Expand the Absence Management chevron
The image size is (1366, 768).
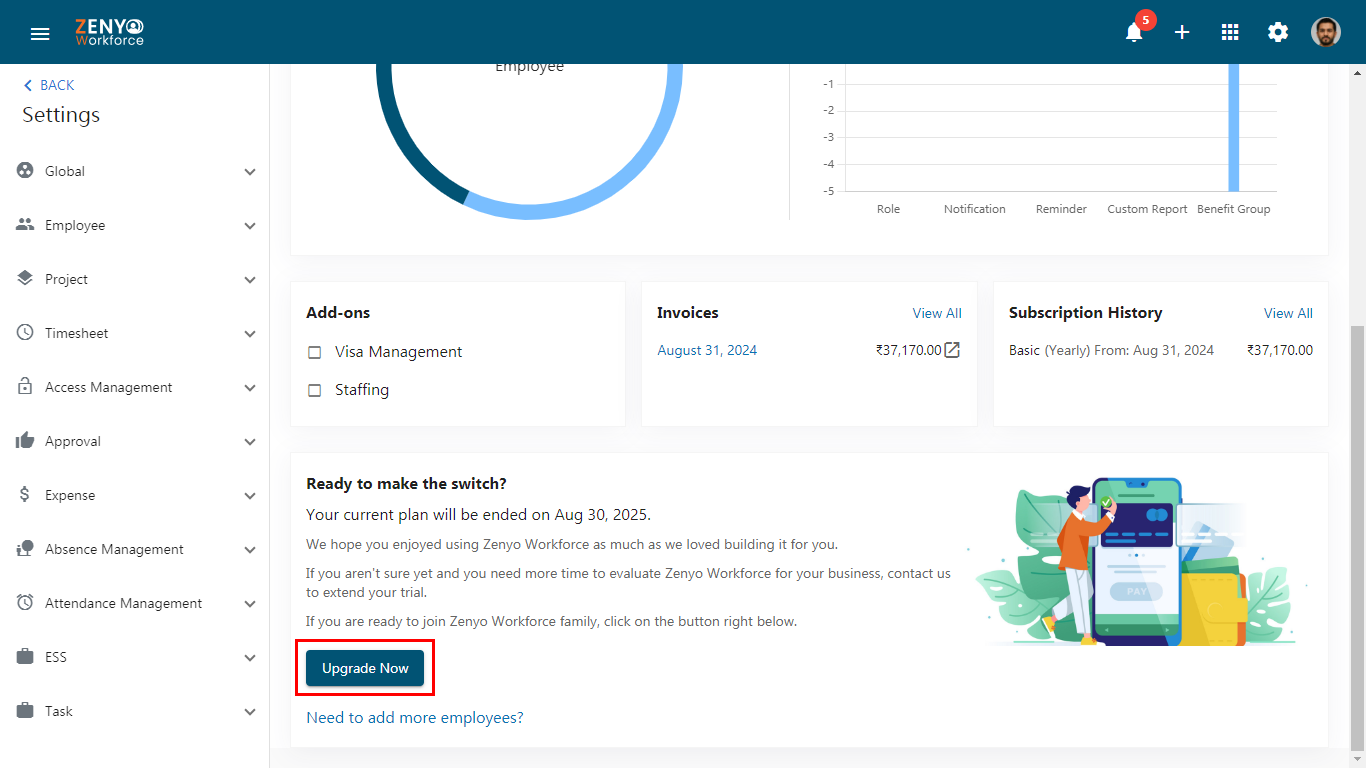pyautogui.click(x=250, y=550)
